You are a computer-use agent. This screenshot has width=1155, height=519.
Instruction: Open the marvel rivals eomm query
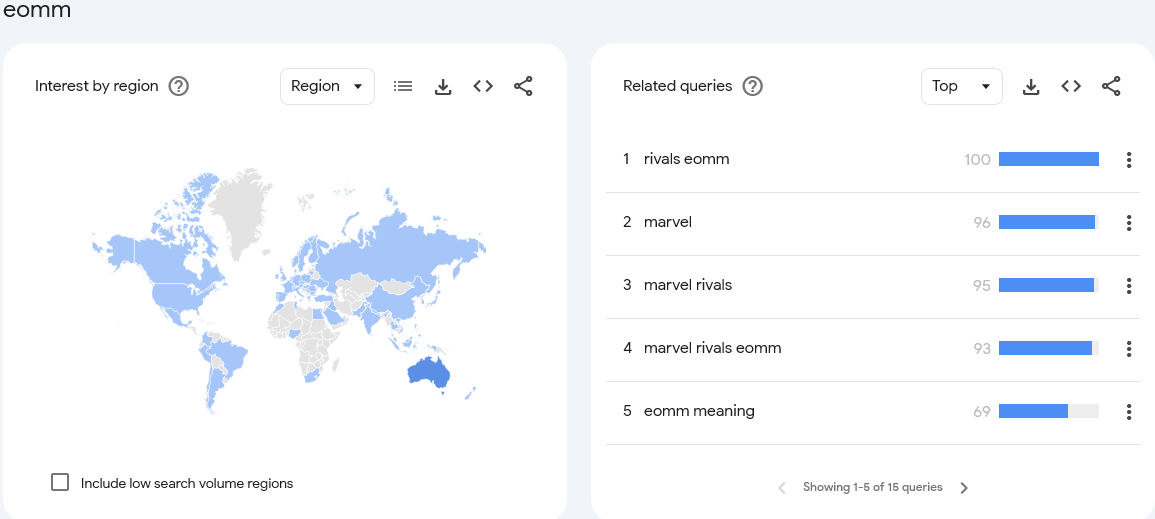(x=712, y=347)
